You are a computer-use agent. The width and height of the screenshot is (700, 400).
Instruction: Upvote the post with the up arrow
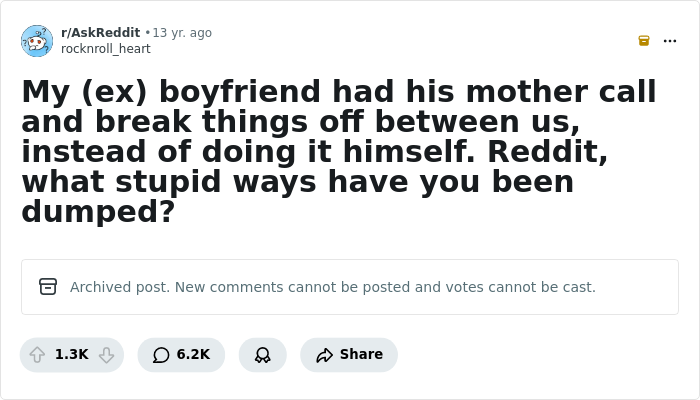tap(38, 355)
